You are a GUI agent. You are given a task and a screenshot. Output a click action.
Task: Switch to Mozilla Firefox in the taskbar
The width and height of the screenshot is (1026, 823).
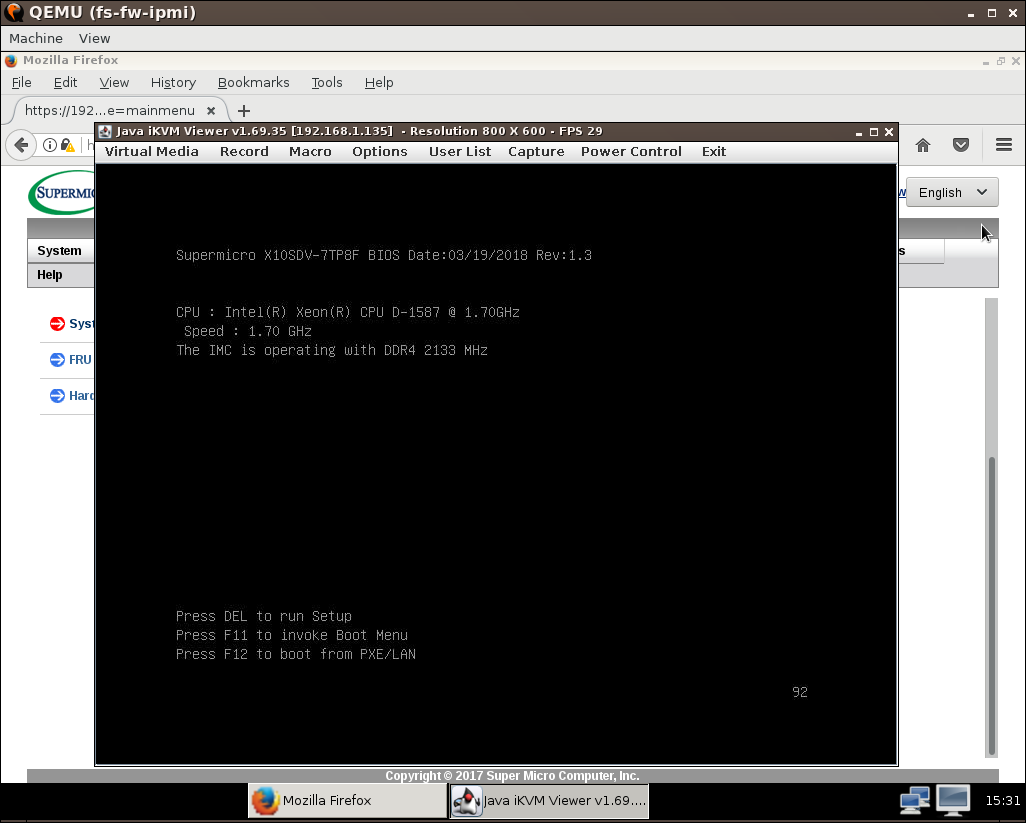[347, 800]
